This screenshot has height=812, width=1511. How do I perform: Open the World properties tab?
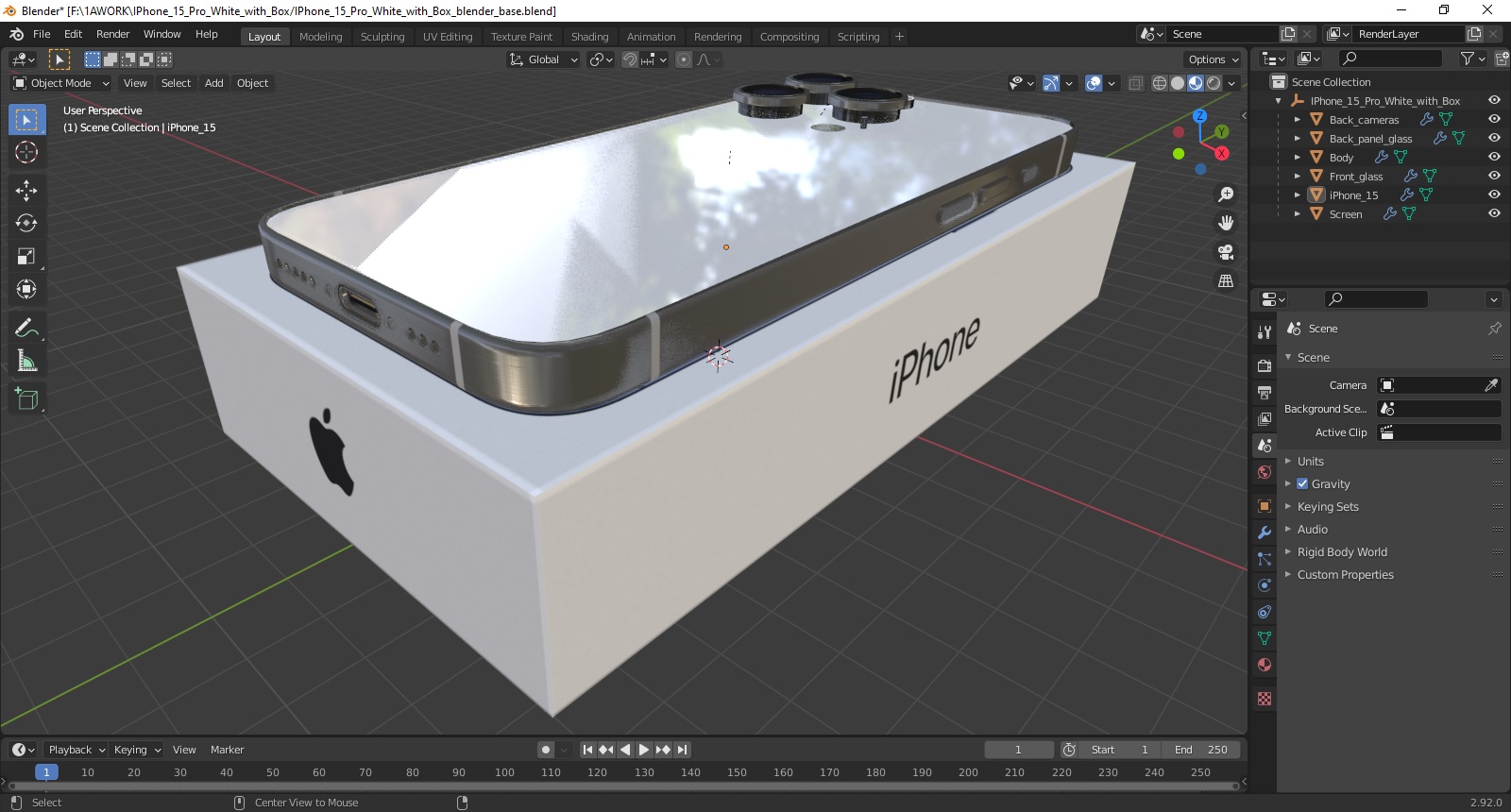(x=1265, y=472)
